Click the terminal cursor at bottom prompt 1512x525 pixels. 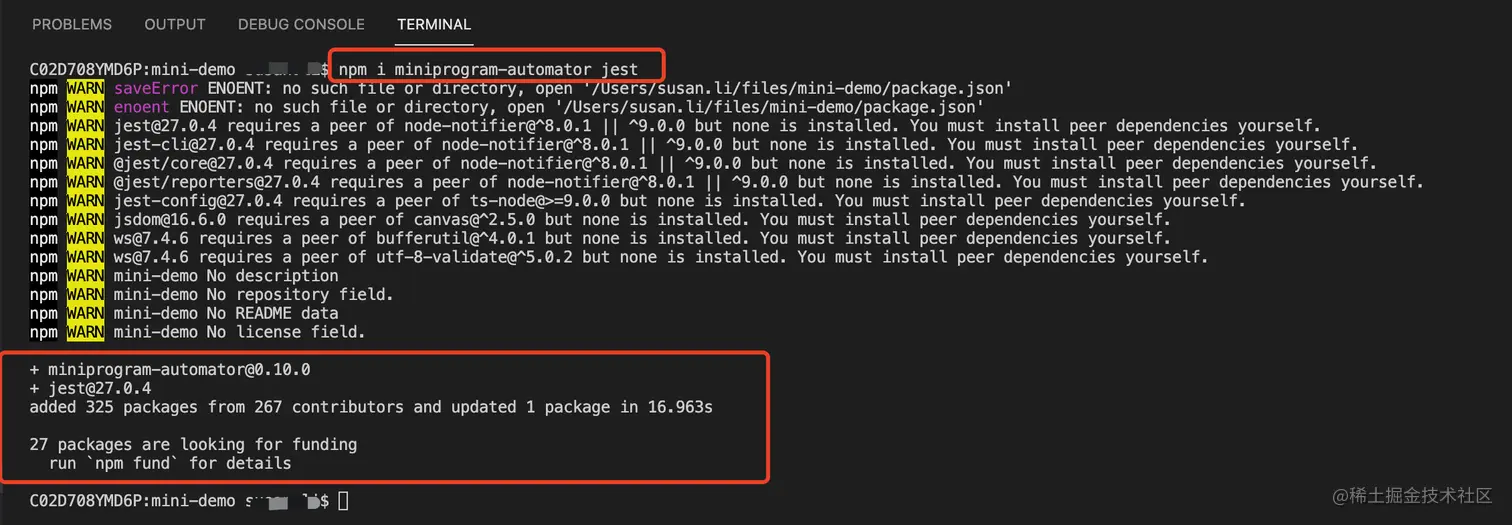click(x=343, y=500)
